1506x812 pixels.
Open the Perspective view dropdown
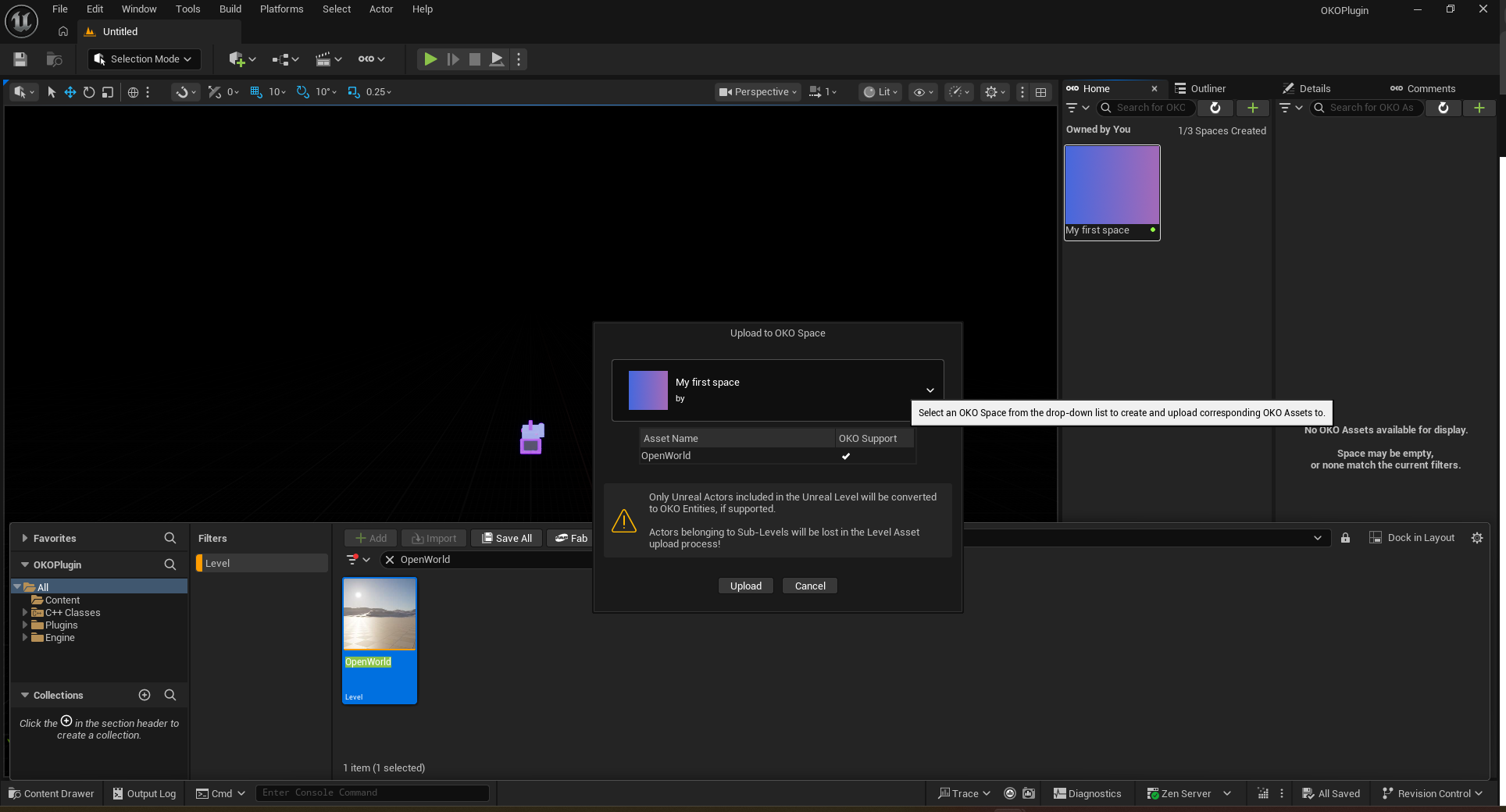(x=758, y=92)
